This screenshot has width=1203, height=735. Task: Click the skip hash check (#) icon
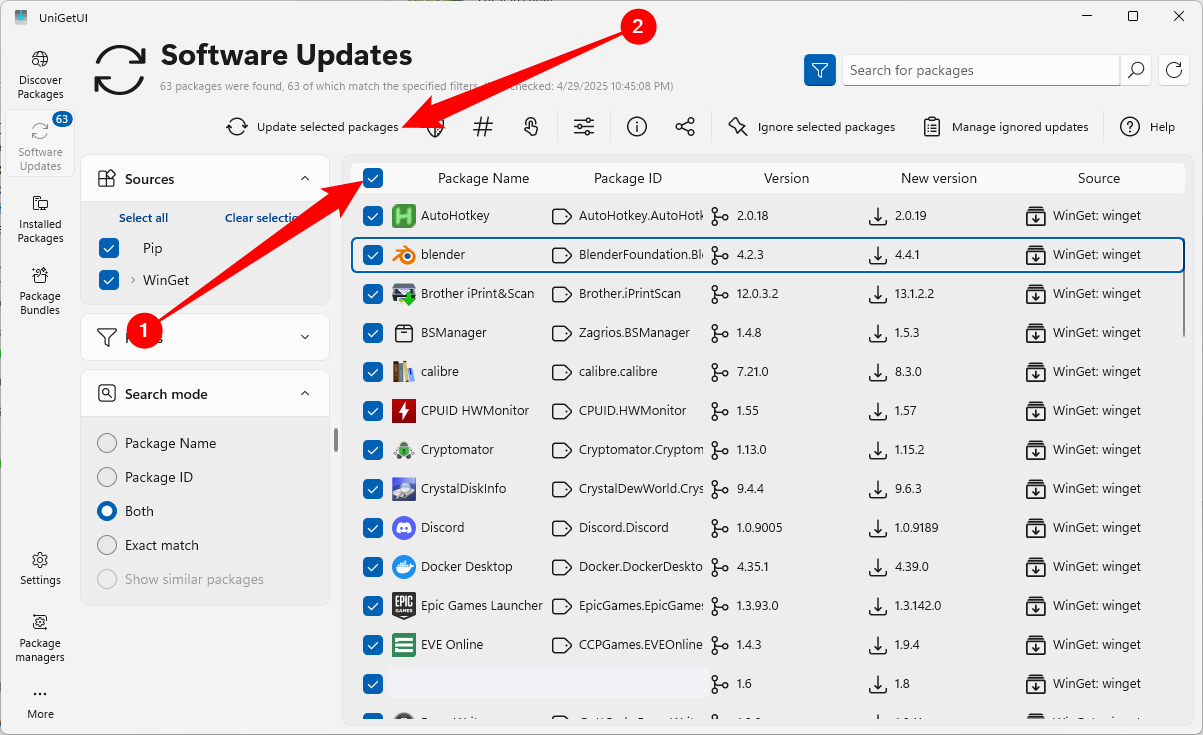click(483, 127)
